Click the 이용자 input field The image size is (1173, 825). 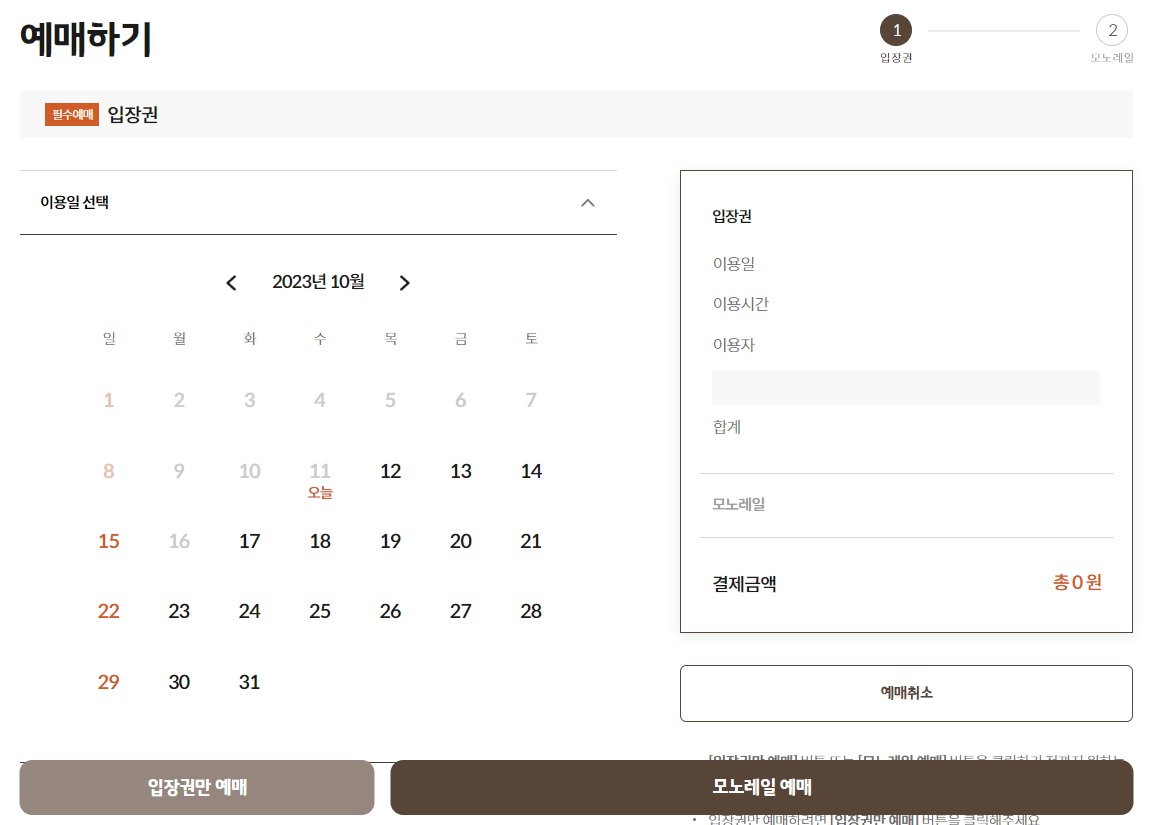click(x=905, y=387)
